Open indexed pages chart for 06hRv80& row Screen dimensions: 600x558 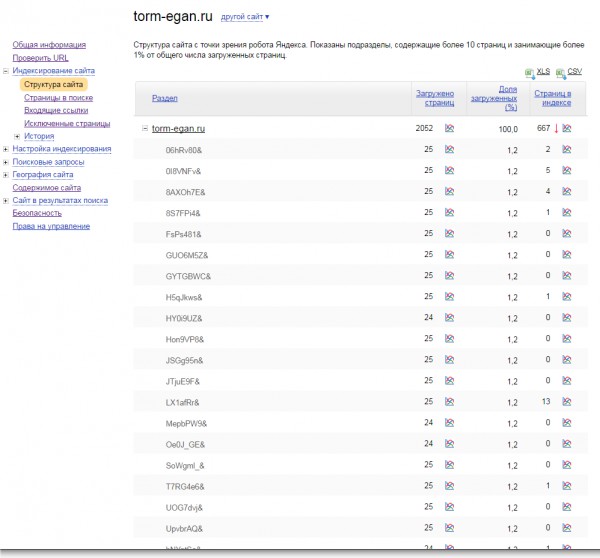[x=567, y=149]
